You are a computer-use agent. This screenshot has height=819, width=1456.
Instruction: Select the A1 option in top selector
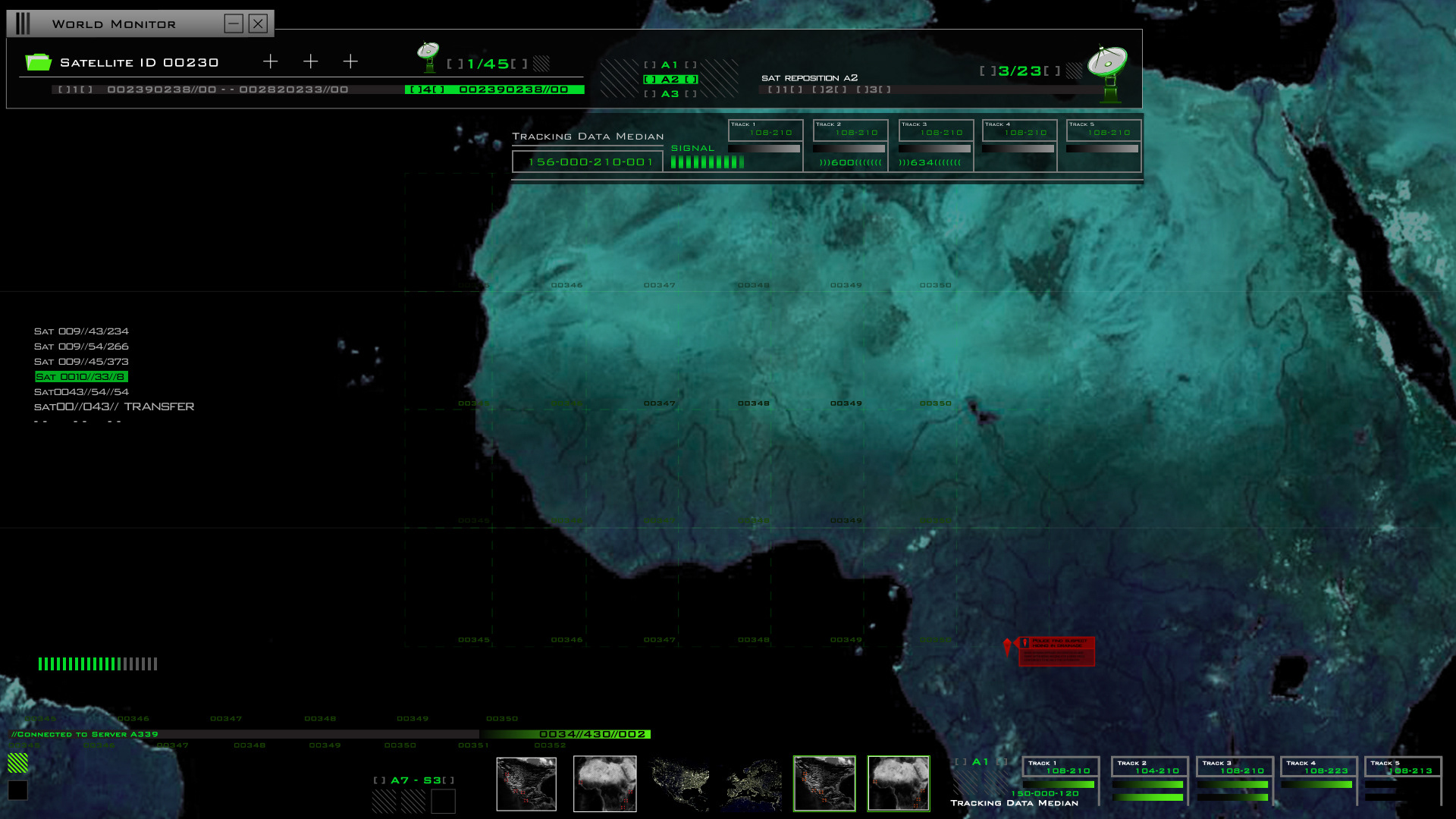[x=670, y=65]
